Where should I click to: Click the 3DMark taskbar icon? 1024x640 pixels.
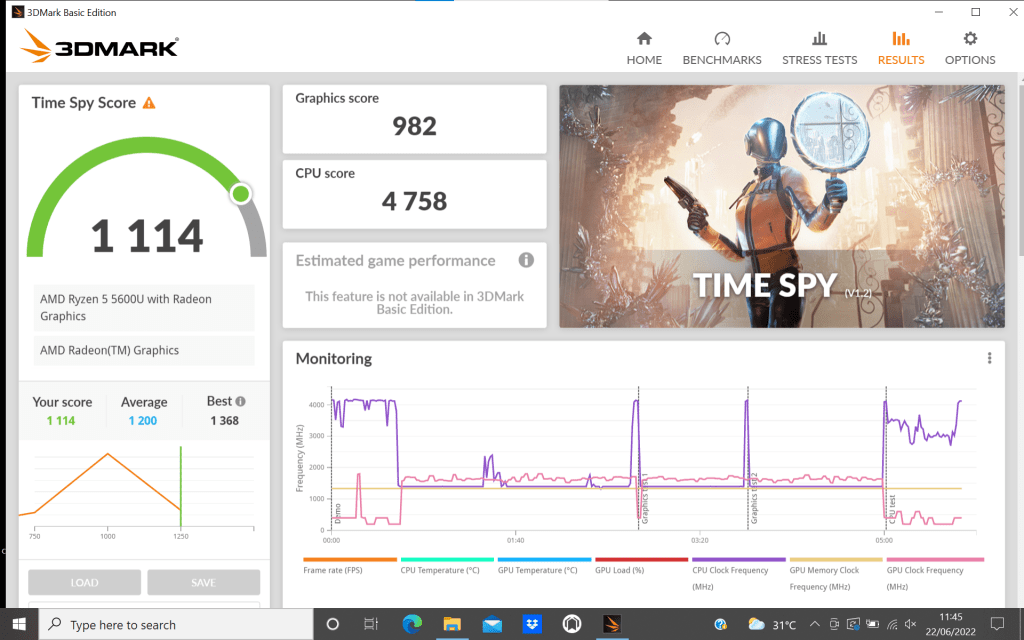tap(612, 624)
